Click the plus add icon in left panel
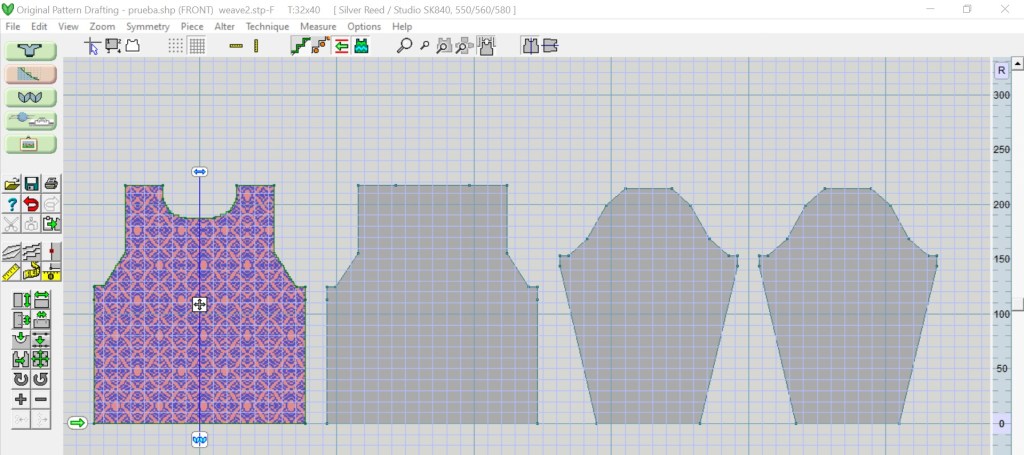The height and width of the screenshot is (455, 1024). 21,399
